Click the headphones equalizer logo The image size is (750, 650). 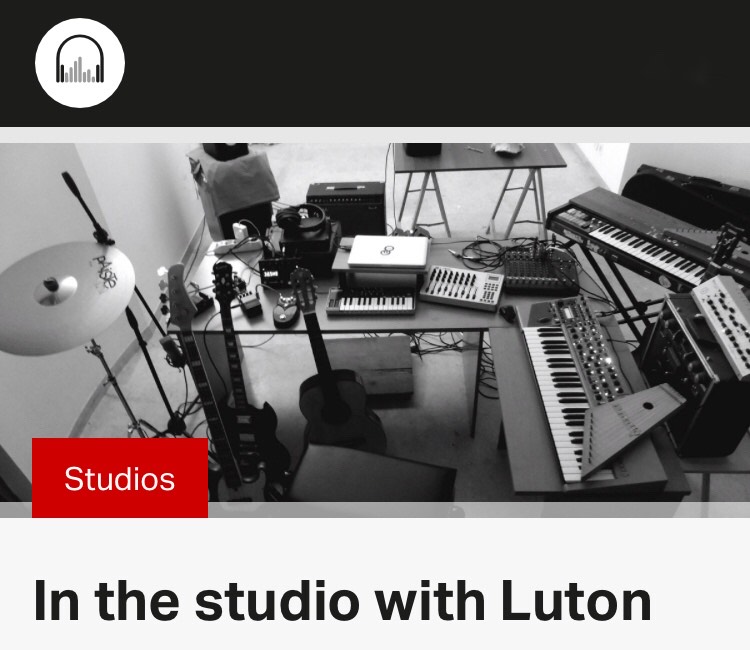(x=80, y=63)
